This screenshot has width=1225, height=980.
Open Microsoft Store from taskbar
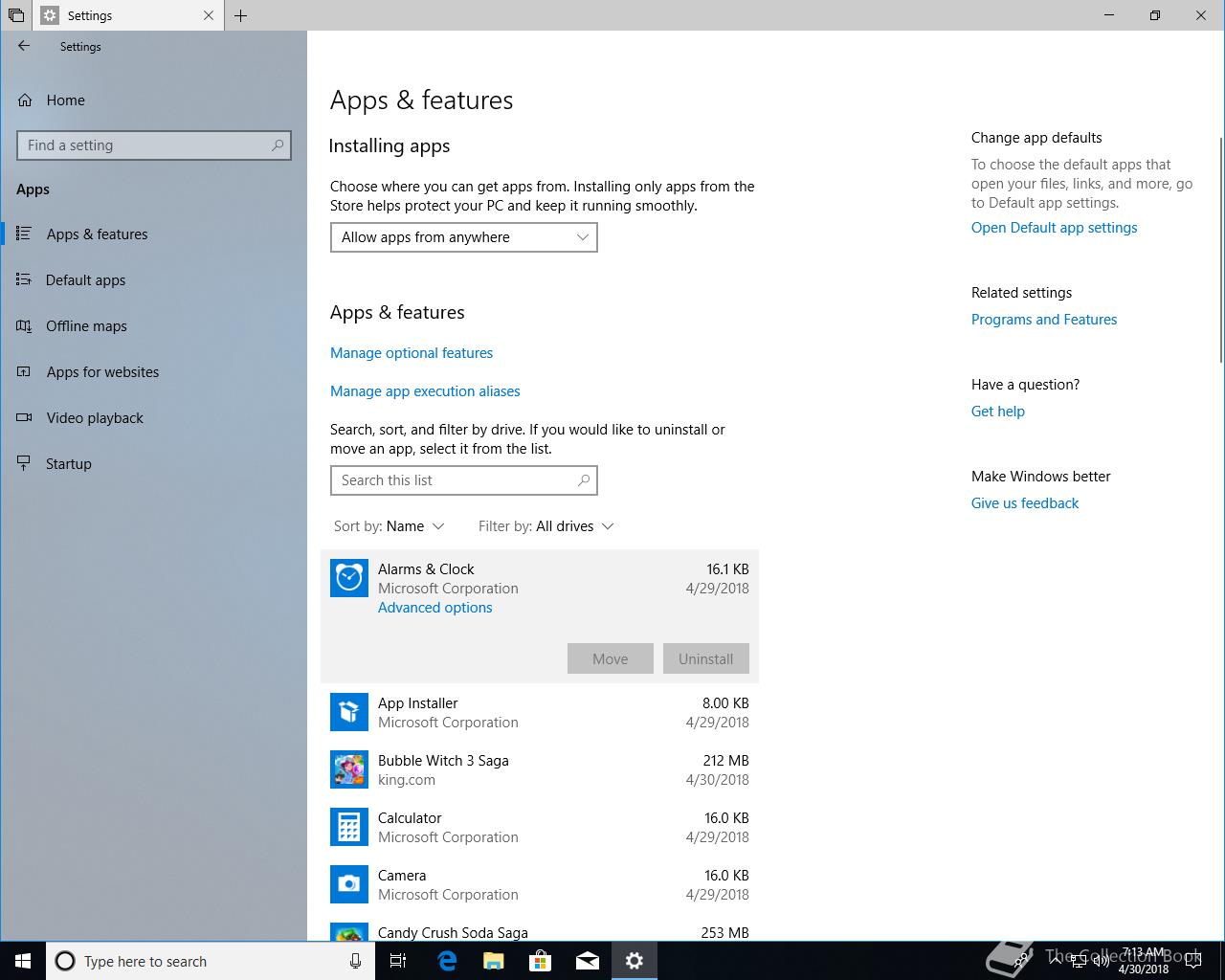click(x=541, y=961)
